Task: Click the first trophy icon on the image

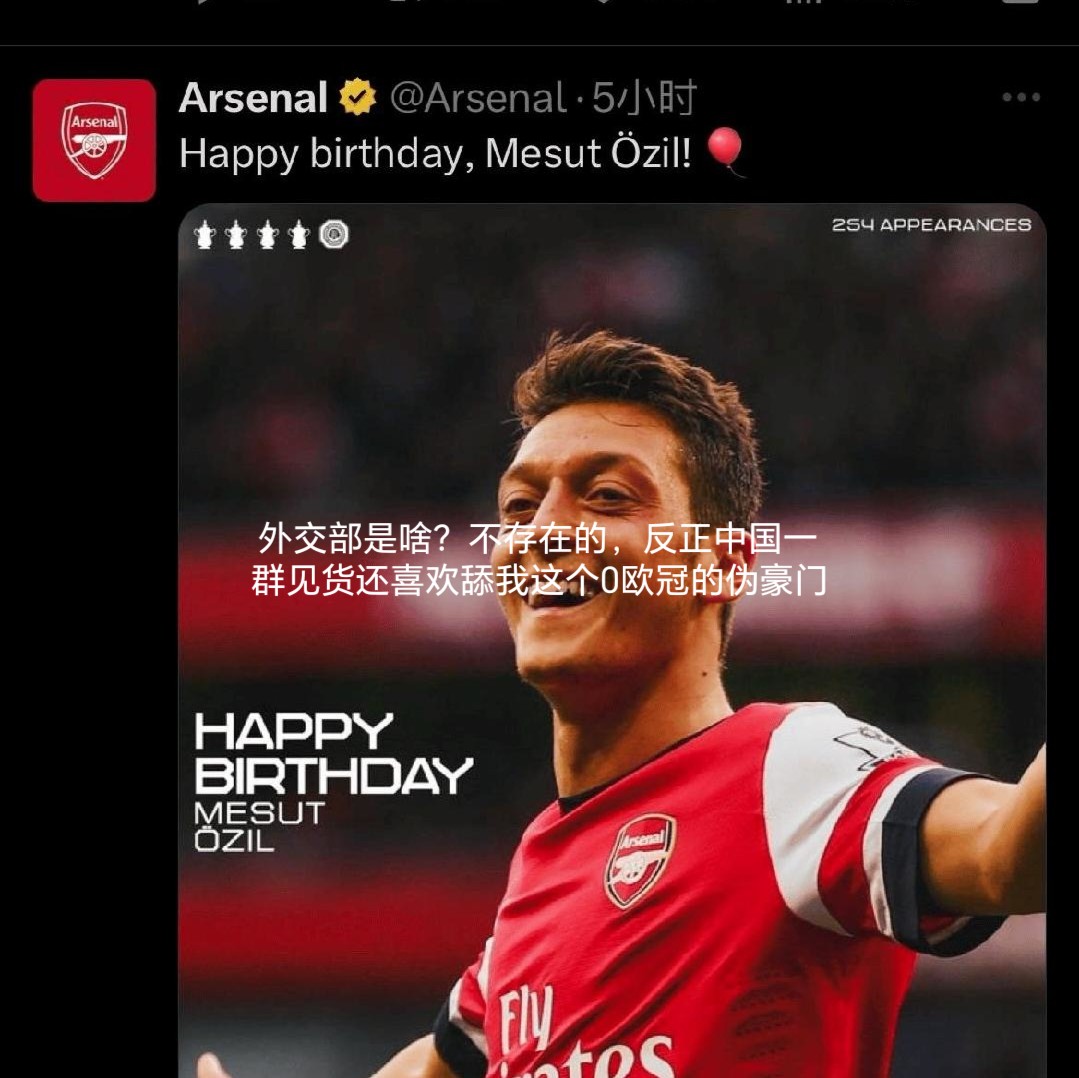Action: click(x=205, y=235)
